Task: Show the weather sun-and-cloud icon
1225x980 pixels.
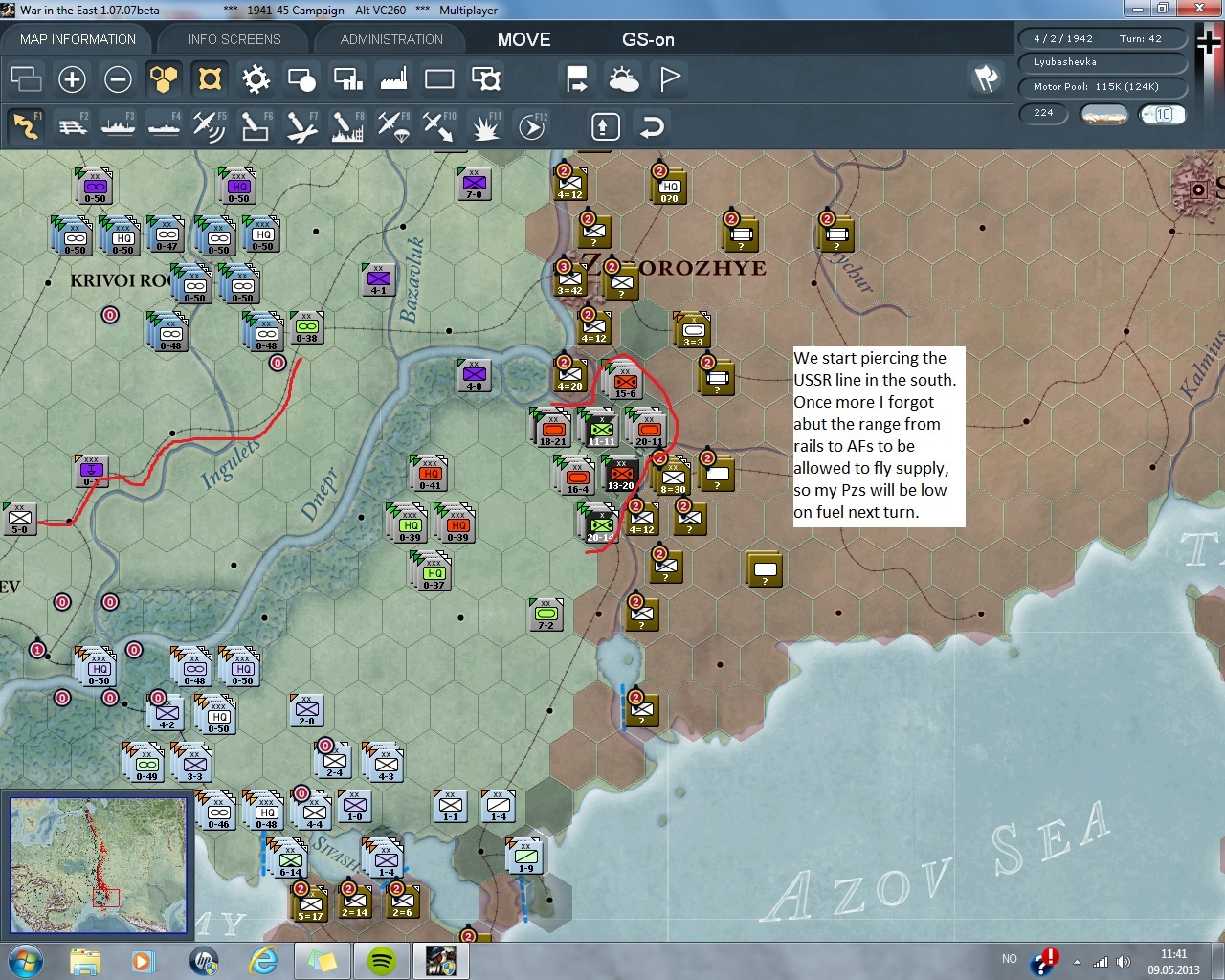Action: [624, 78]
